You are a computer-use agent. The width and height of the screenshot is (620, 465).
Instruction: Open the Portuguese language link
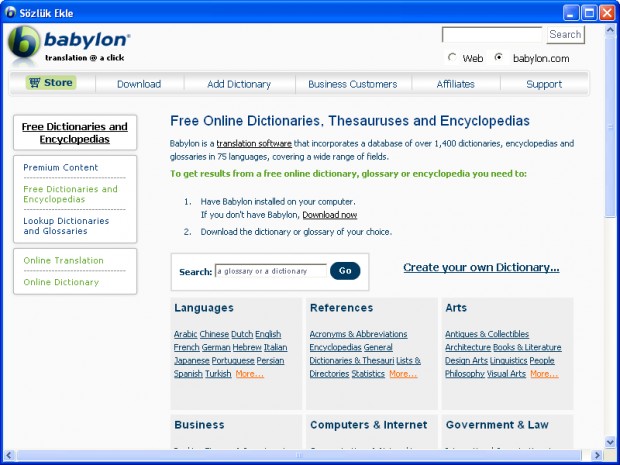233,361
